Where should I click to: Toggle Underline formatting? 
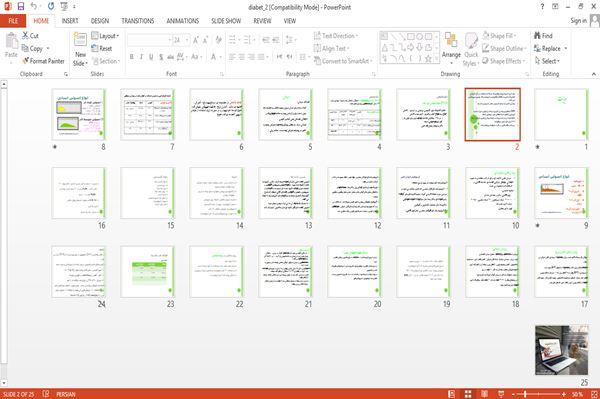point(151,57)
